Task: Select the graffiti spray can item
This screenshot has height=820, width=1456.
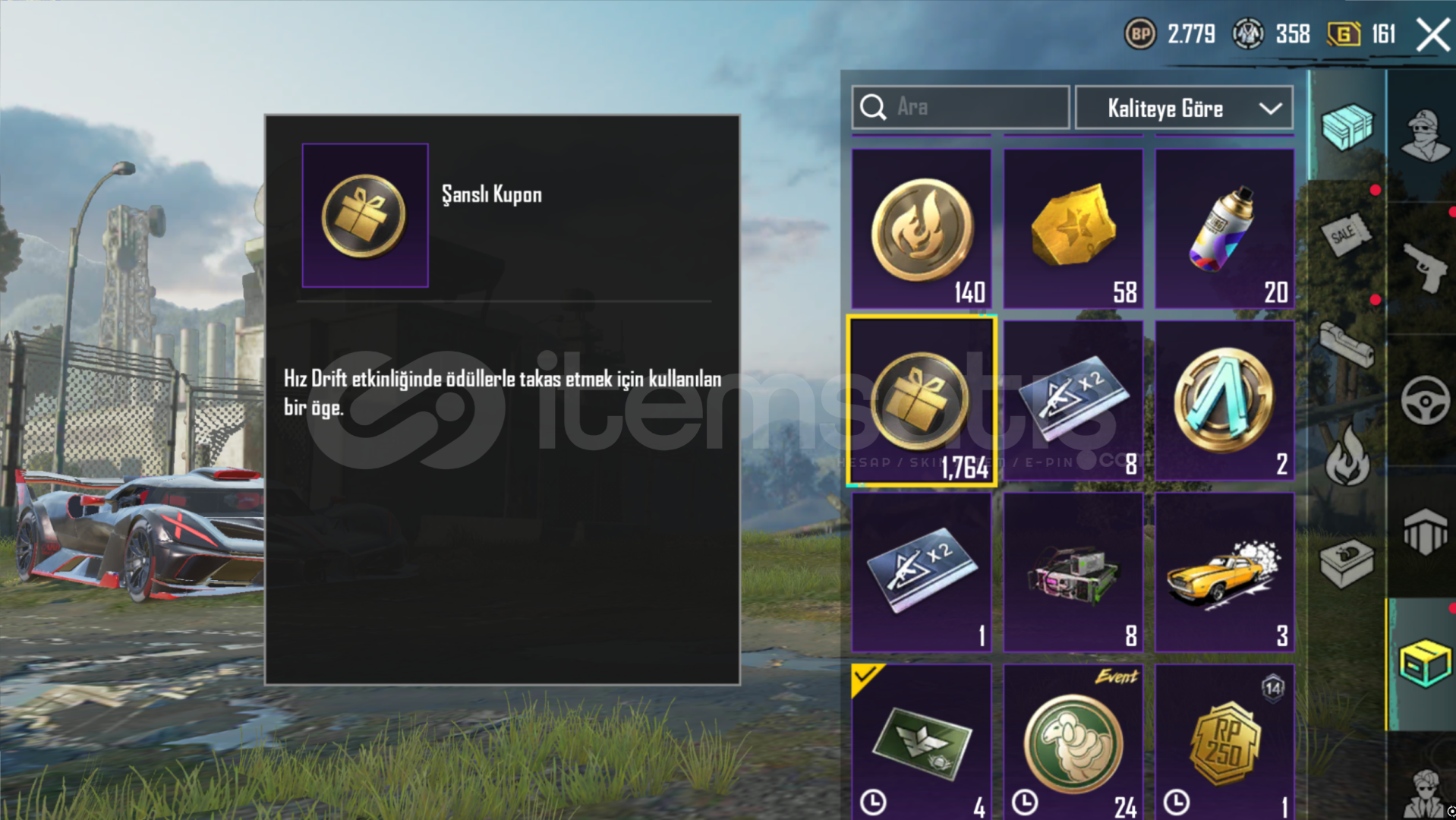Action: pos(1224,228)
